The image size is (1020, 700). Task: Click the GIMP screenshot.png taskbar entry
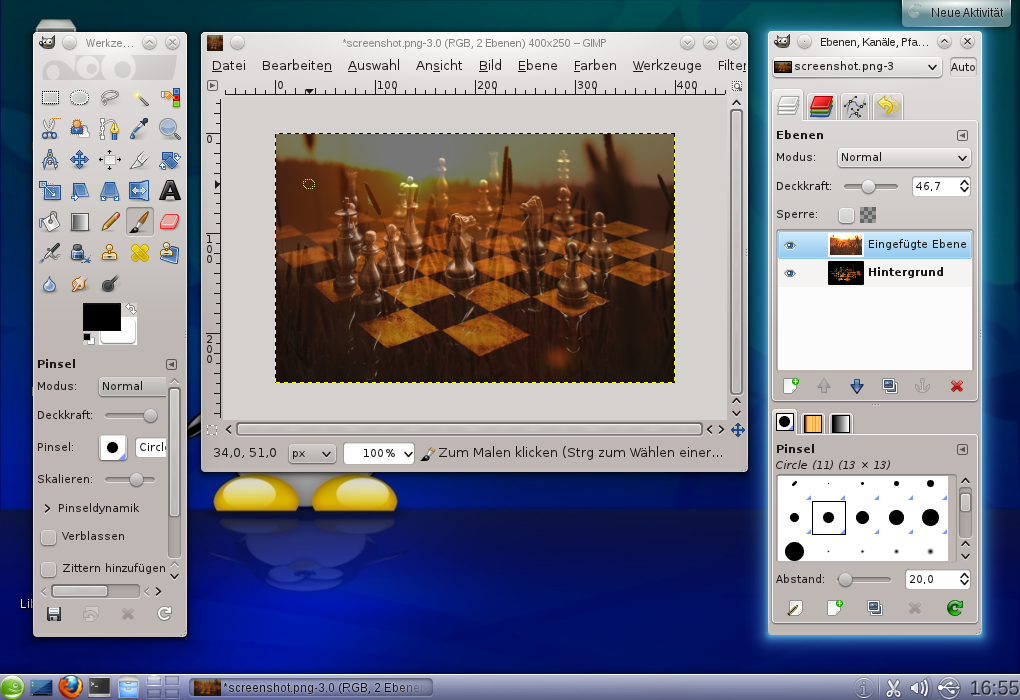click(x=311, y=688)
